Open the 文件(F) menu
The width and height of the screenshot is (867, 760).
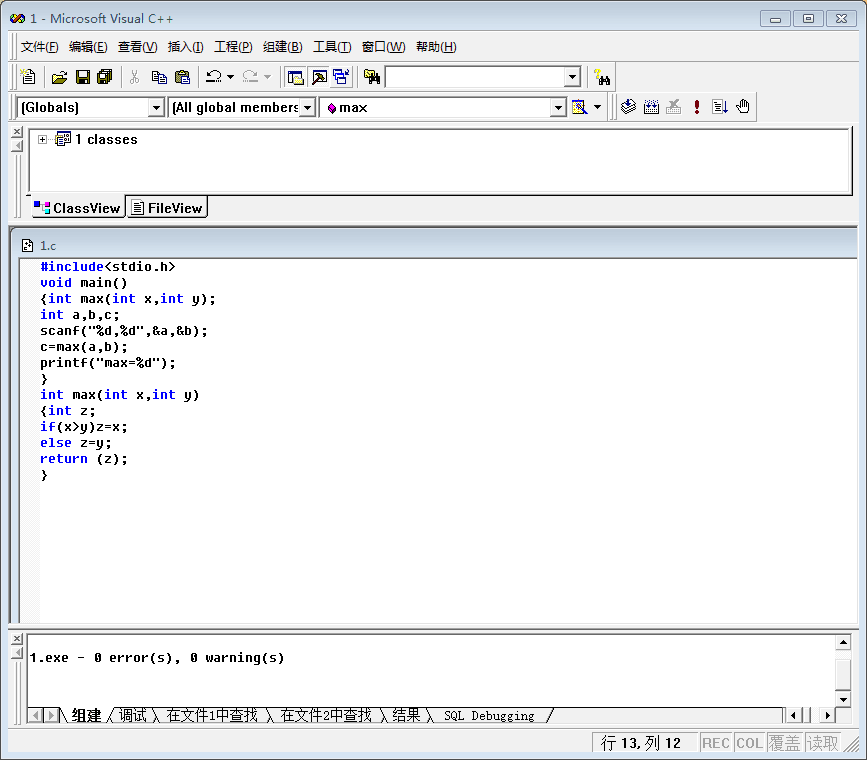pos(39,47)
